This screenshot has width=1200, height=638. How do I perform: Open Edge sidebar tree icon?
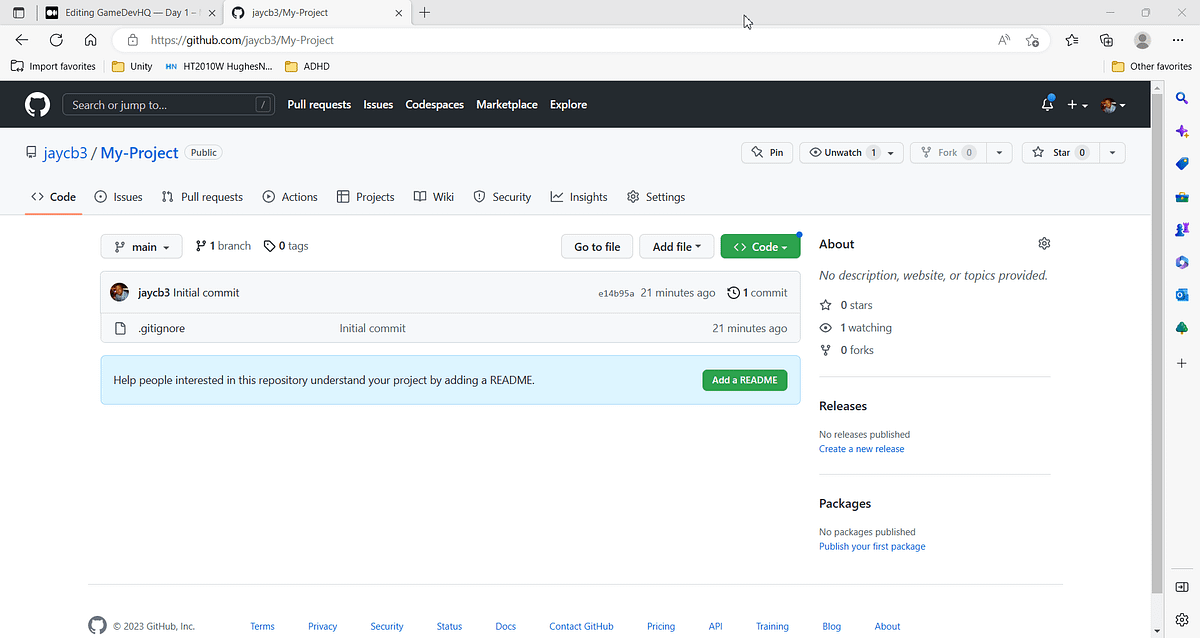click(1181, 328)
